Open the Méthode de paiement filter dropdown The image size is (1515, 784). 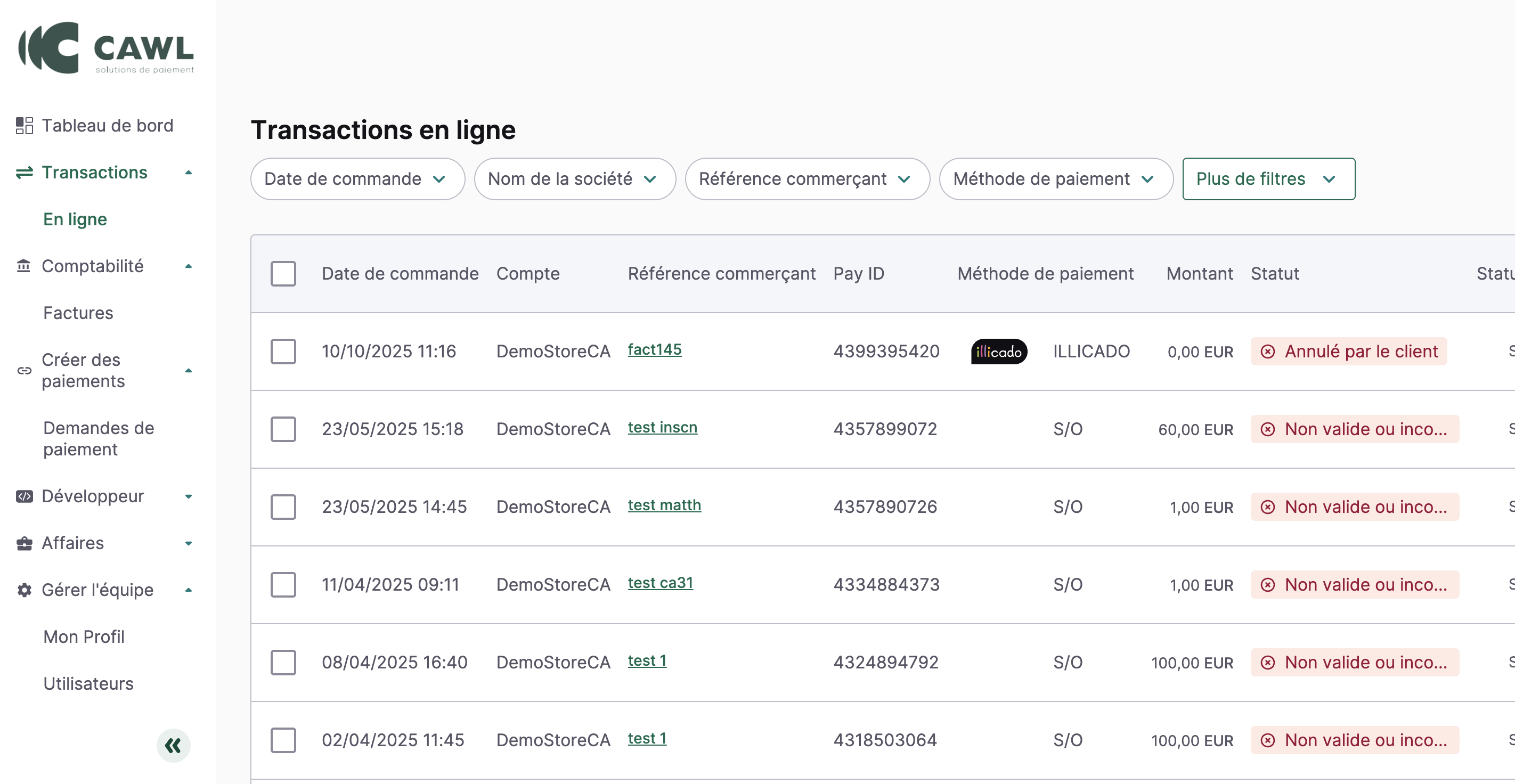click(x=1055, y=179)
